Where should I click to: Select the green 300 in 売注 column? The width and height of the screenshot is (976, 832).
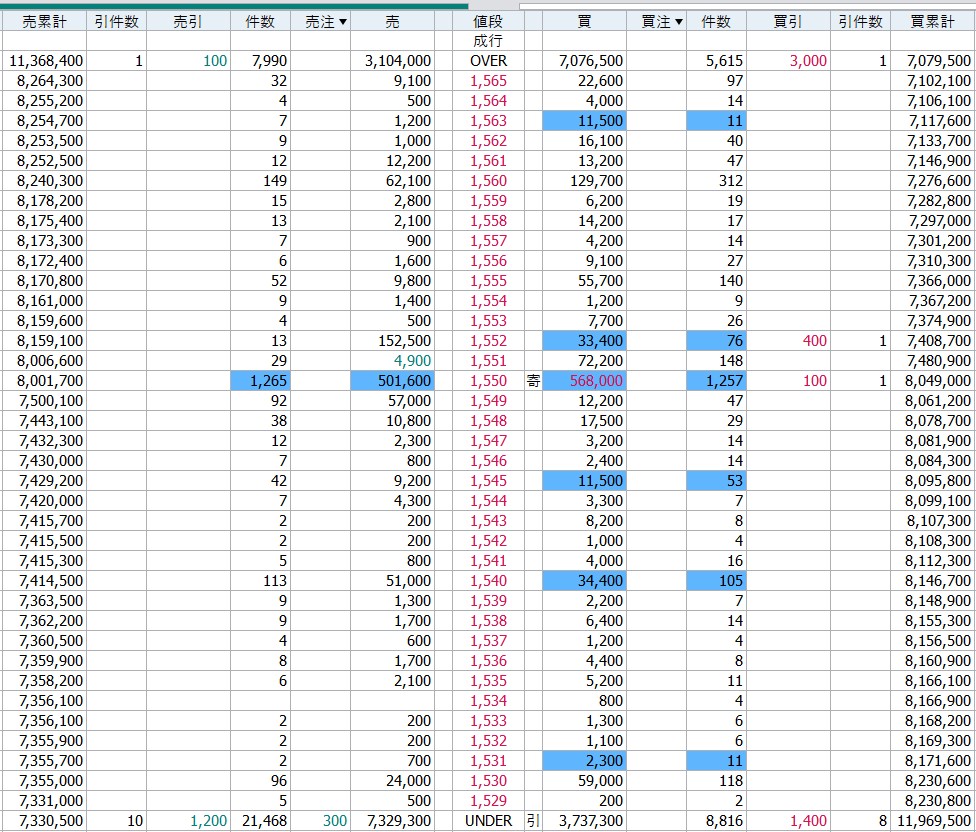(x=335, y=821)
